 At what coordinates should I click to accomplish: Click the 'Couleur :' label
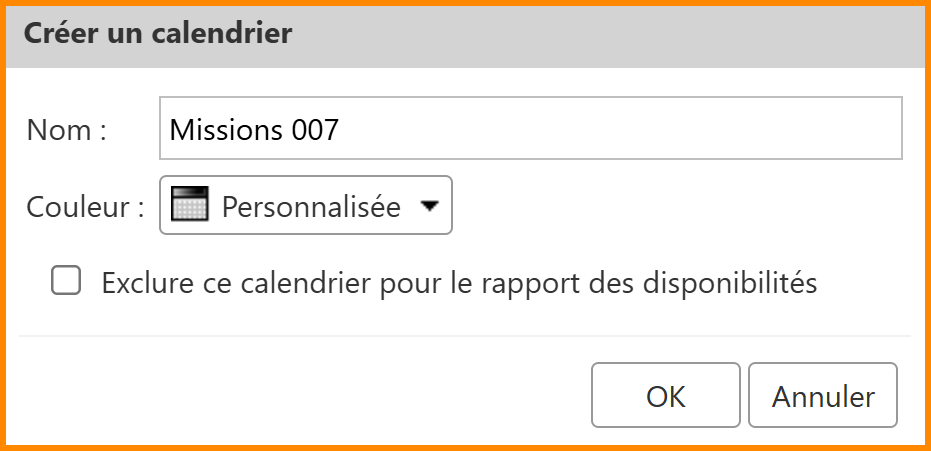click(86, 207)
